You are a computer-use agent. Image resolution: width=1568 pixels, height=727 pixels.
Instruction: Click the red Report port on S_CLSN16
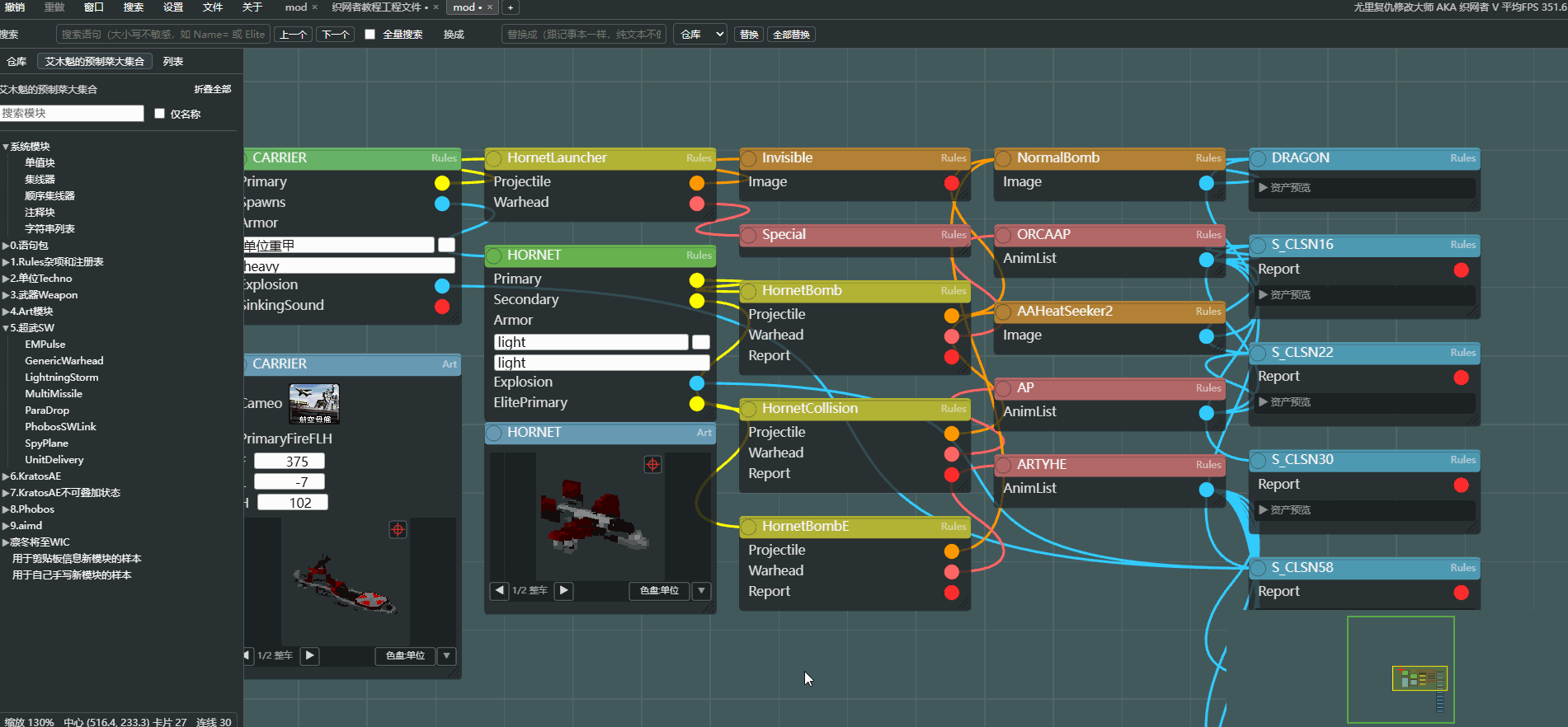pyautogui.click(x=1462, y=270)
